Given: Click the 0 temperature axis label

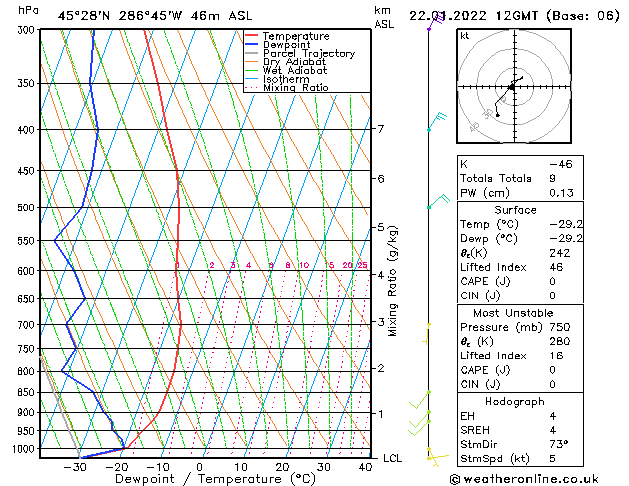Looking at the screenshot, I should (199, 468).
